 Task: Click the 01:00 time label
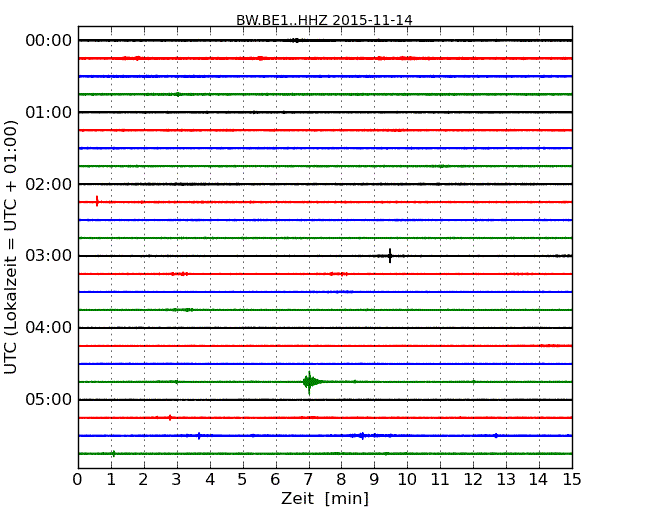[x=49, y=112]
